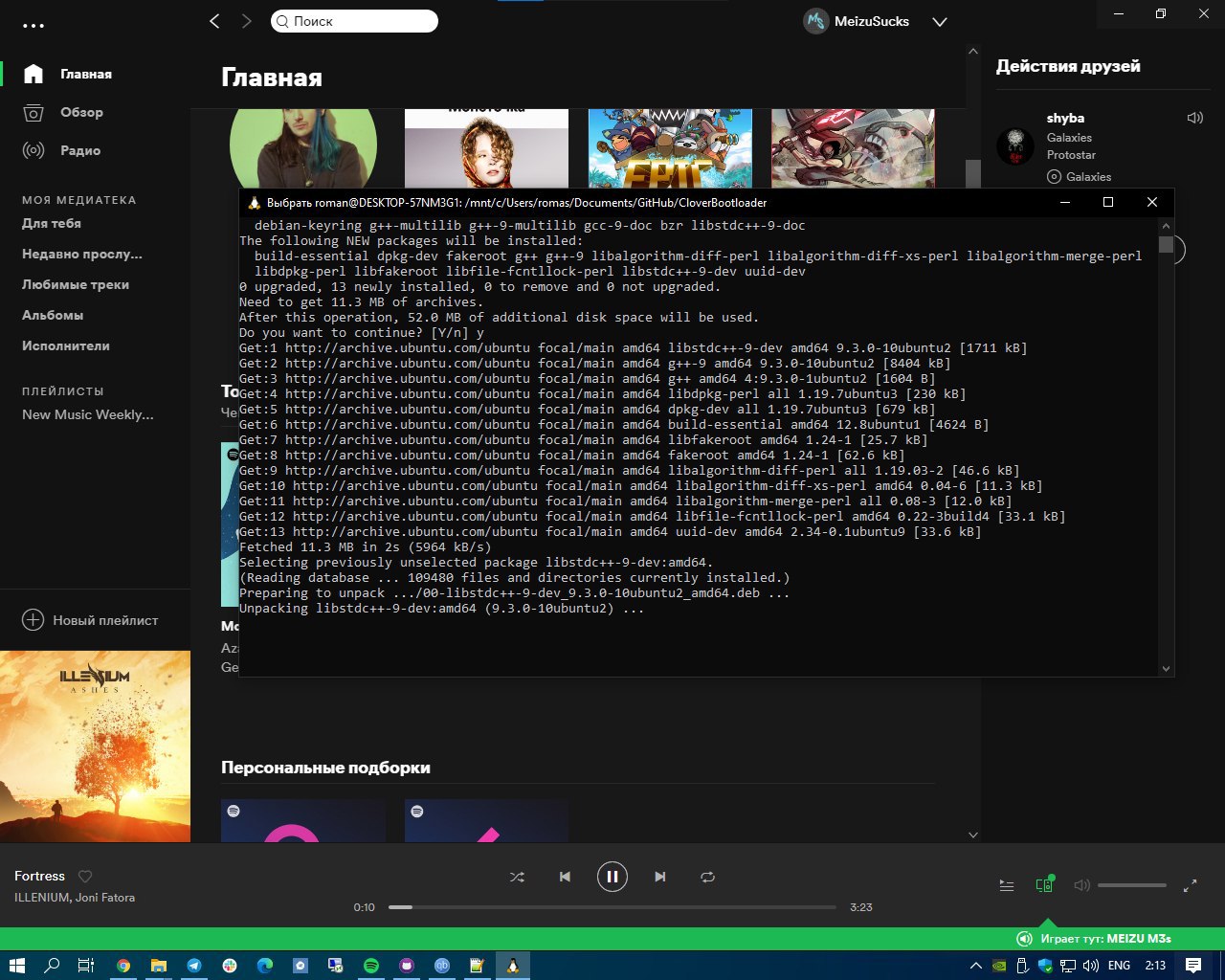Open New Music Weekly playlist
This screenshot has height=980, width=1225.
(88, 414)
